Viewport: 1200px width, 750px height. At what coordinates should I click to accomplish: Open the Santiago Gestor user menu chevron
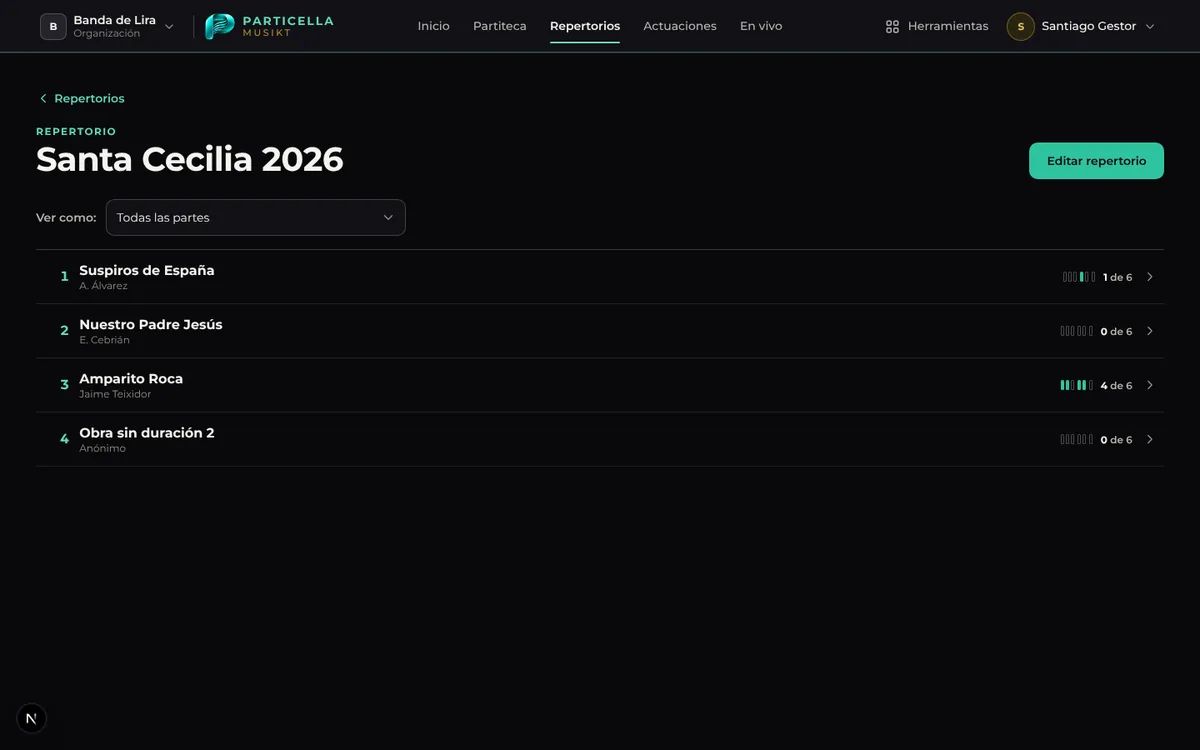tap(1149, 27)
